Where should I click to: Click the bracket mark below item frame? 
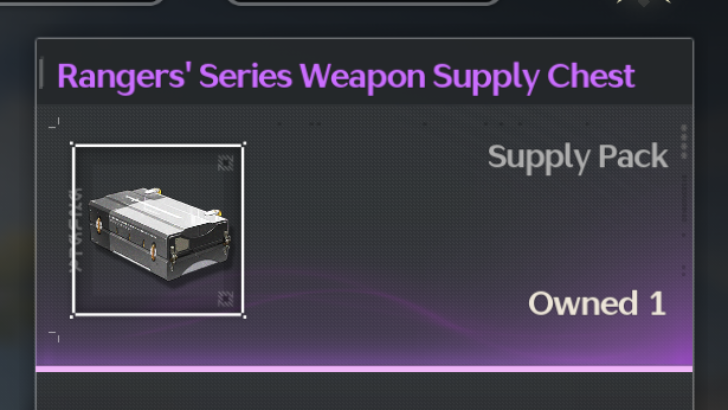(x=54, y=337)
